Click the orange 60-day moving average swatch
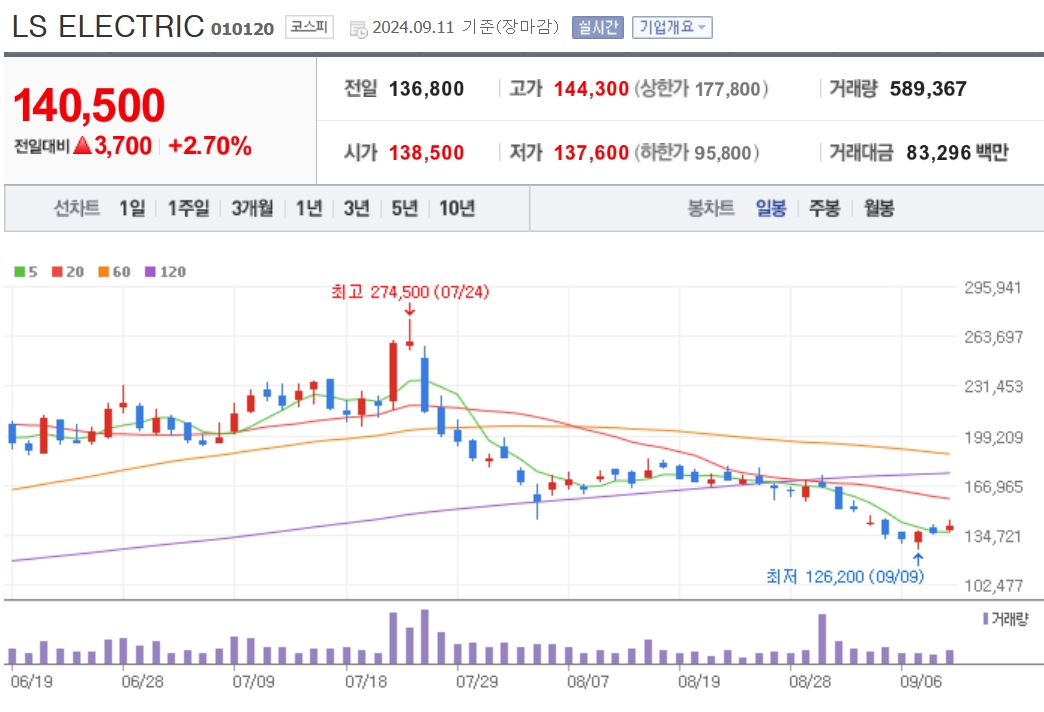The height and width of the screenshot is (712, 1044). tap(104, 272)
